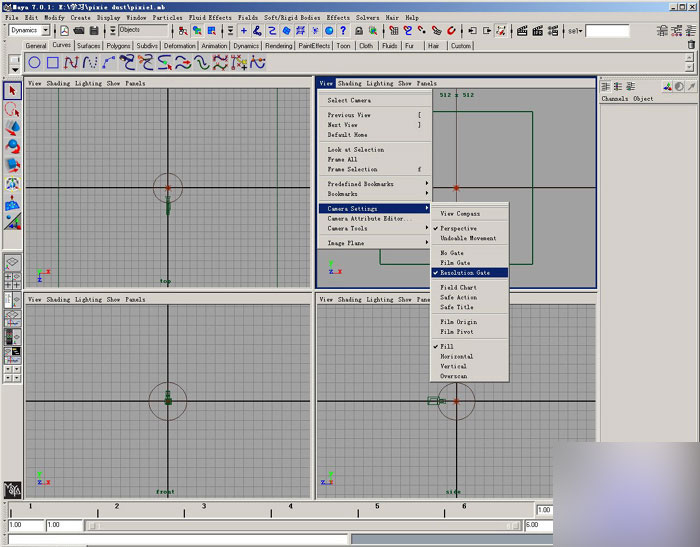The image size is (700, 547).
Task: Toggle the Fill fit option
Action: 447,346
